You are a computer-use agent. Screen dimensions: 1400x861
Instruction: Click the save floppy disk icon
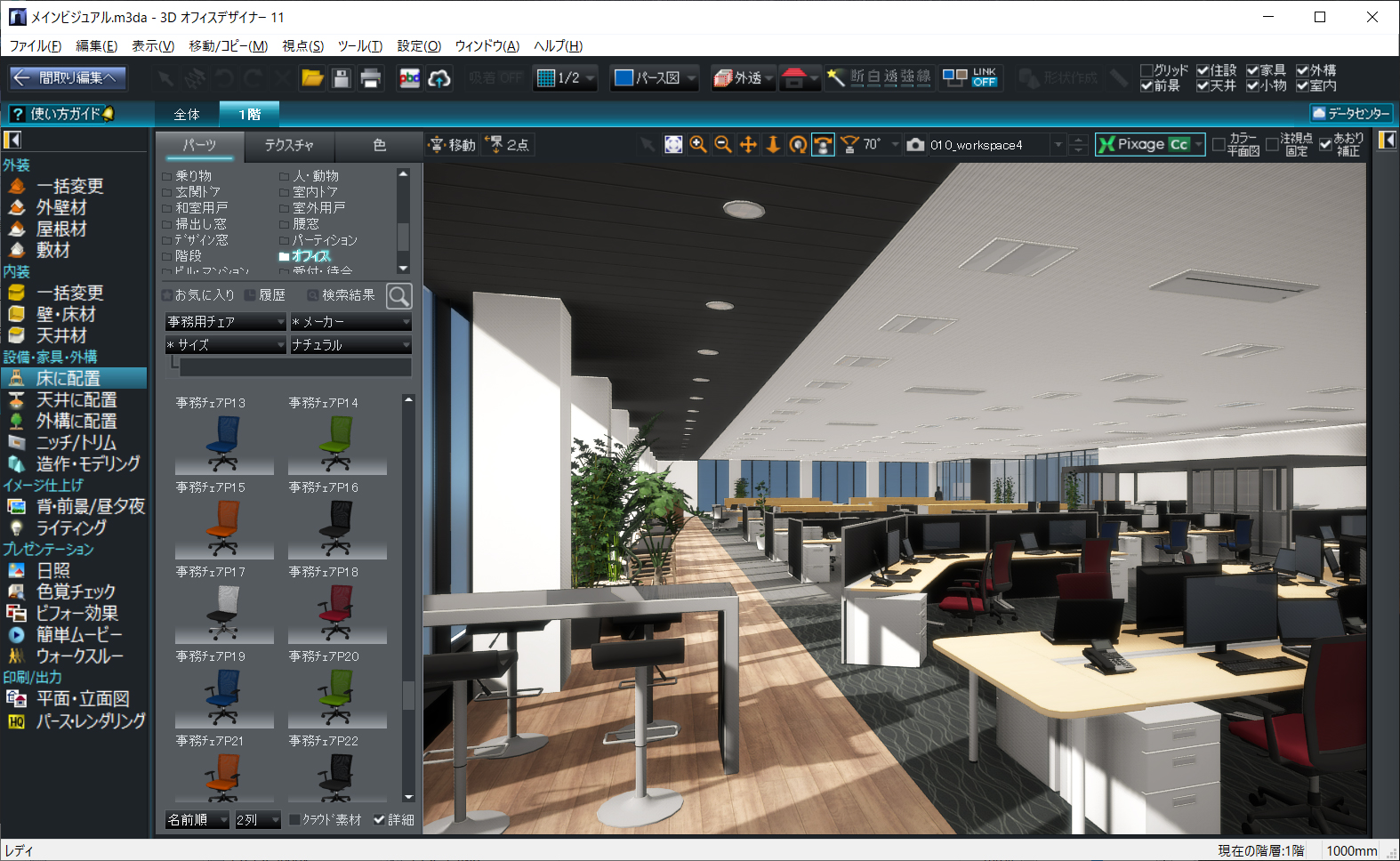coord(341,78)
